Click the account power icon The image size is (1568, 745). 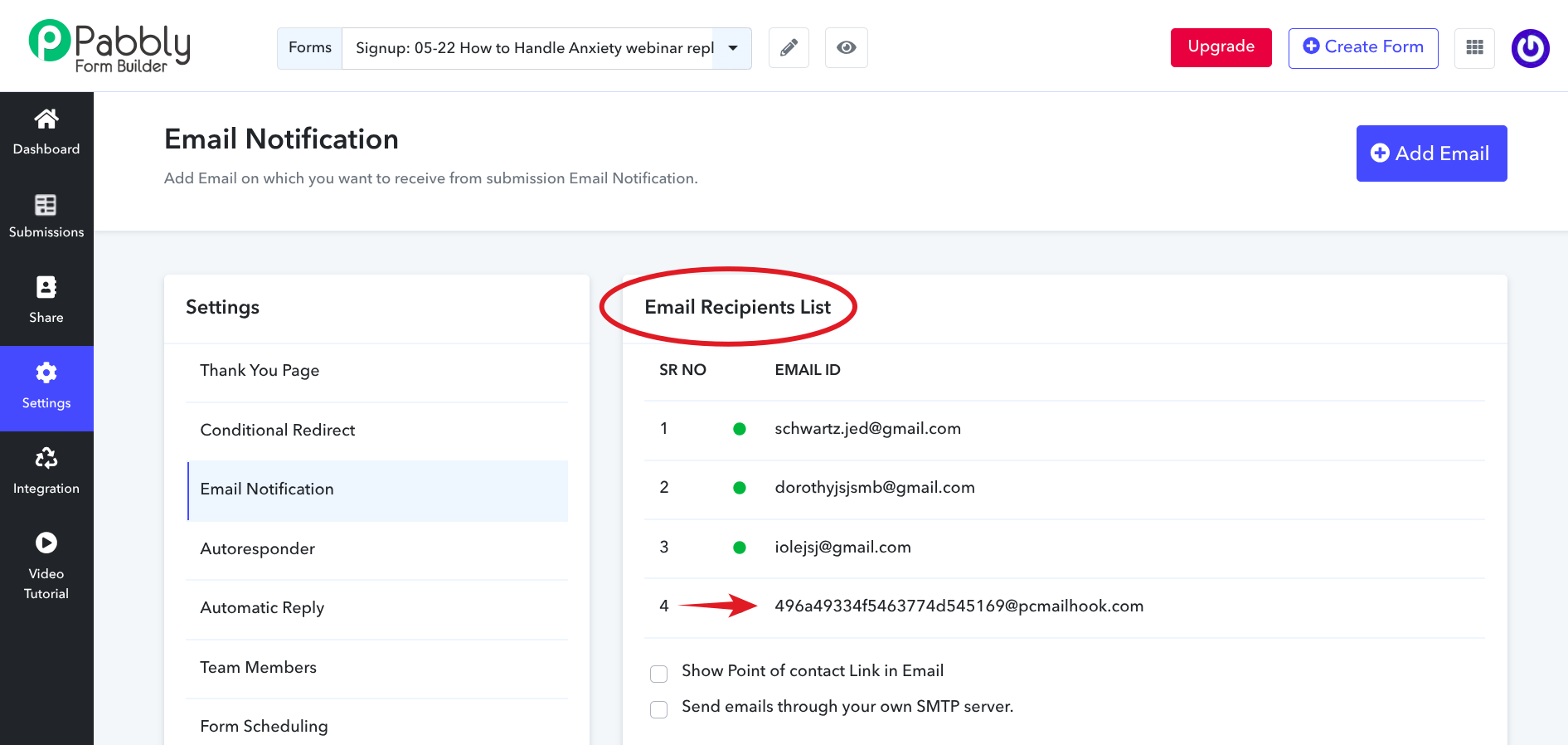tap(1530, 48)
